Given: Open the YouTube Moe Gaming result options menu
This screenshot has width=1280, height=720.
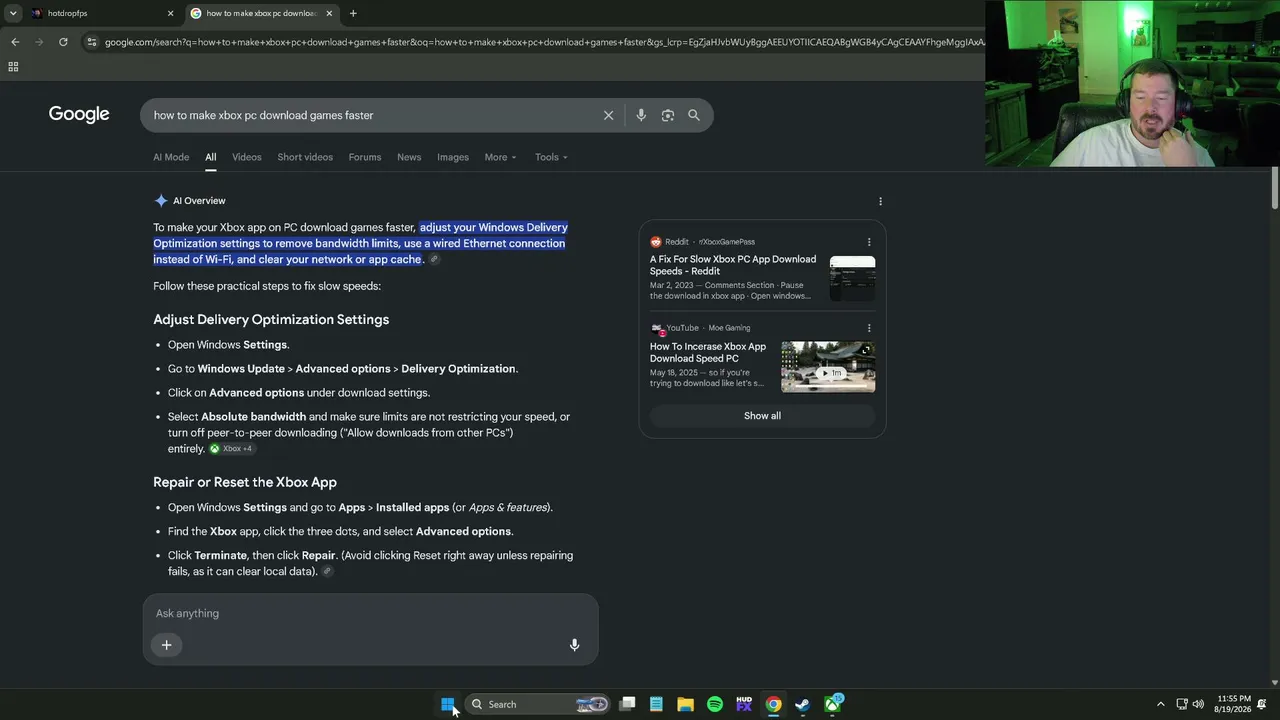Looking at the screenshot, I should tap(869, 328).
